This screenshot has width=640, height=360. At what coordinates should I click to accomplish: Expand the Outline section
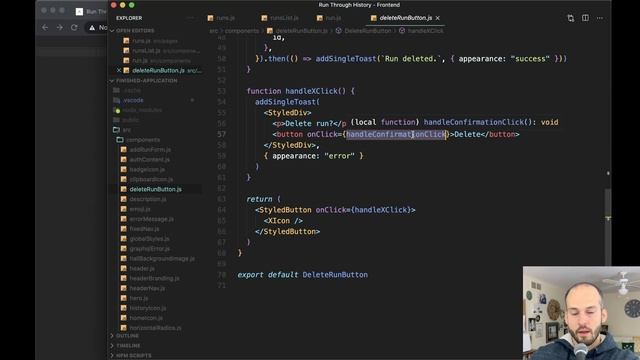127,336
